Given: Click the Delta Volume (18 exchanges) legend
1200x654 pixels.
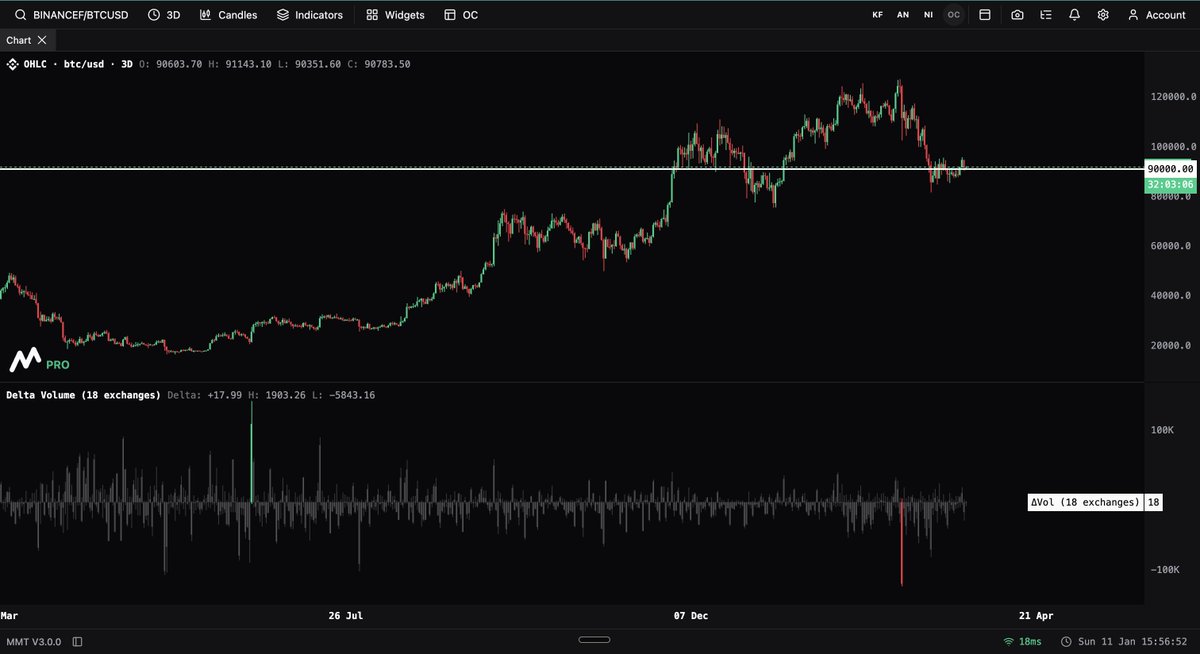Looking at the screenshot, I should coord(83,395).
